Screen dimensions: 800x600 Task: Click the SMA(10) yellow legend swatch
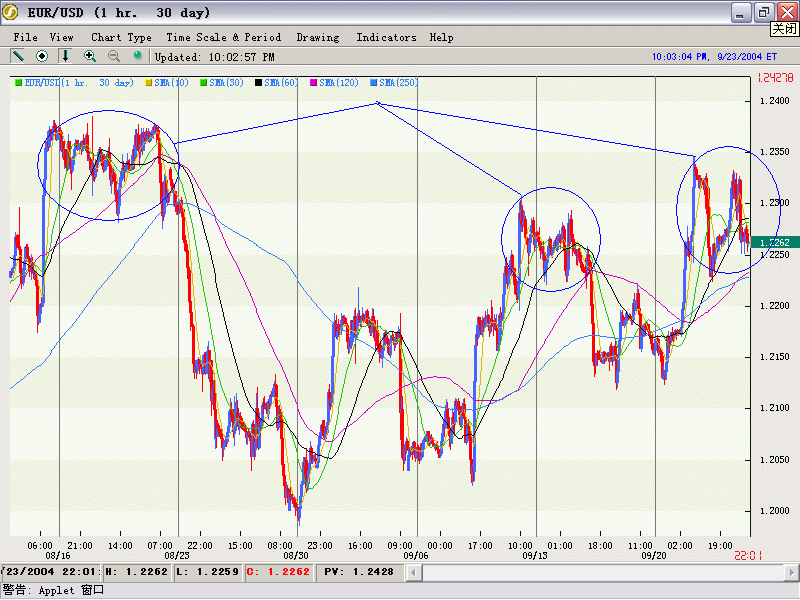pos(149,83)
